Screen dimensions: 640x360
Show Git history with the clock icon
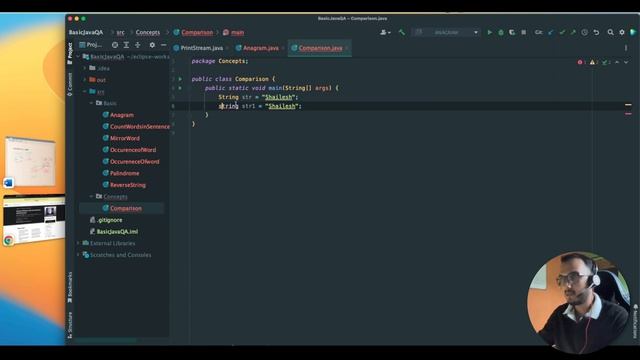coord(584,32)
